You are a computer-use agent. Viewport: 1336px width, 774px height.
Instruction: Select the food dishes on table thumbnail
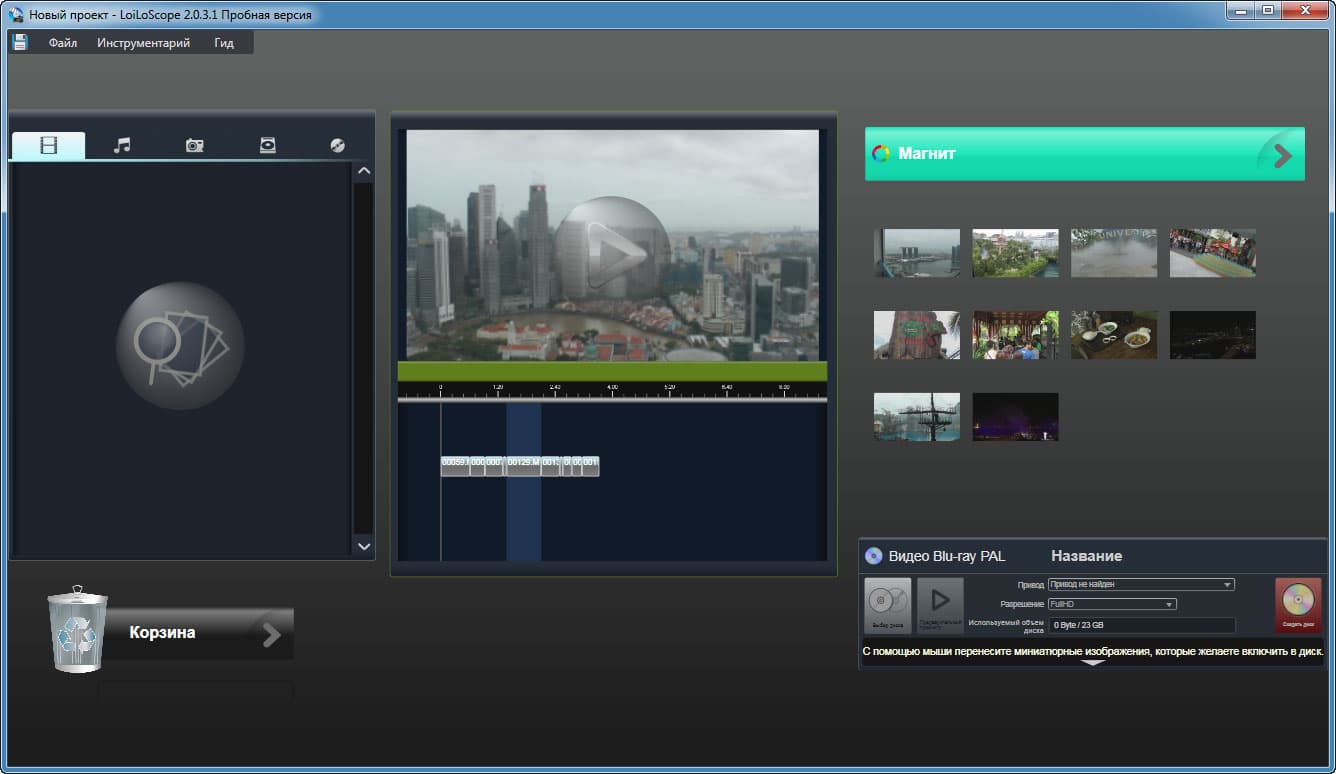tap(1114, 335)
